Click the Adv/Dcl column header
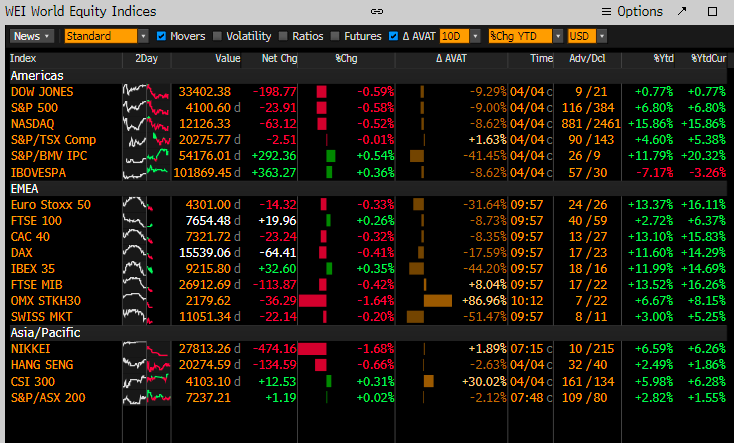 coord(587,59)
